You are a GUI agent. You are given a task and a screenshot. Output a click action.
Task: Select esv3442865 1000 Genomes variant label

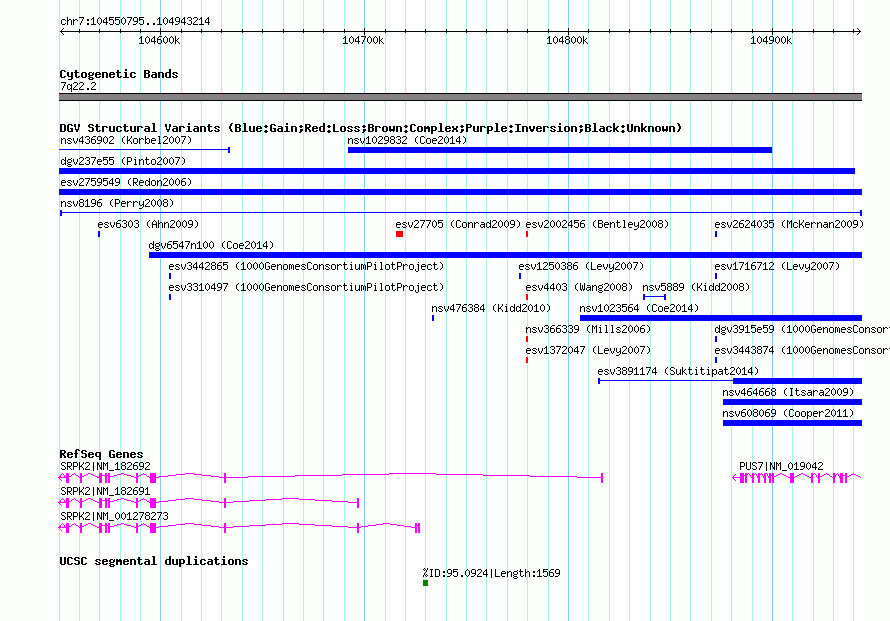[306, 266]
